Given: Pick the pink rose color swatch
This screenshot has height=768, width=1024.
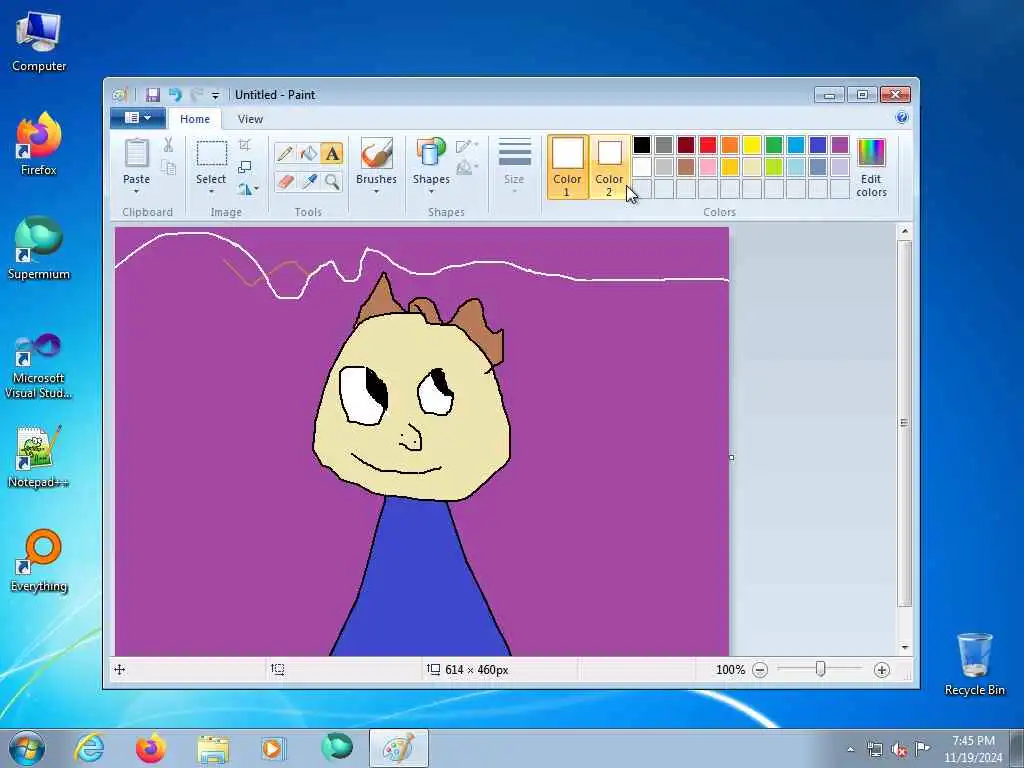Looking at the screenshot, I should pos(708,167).
